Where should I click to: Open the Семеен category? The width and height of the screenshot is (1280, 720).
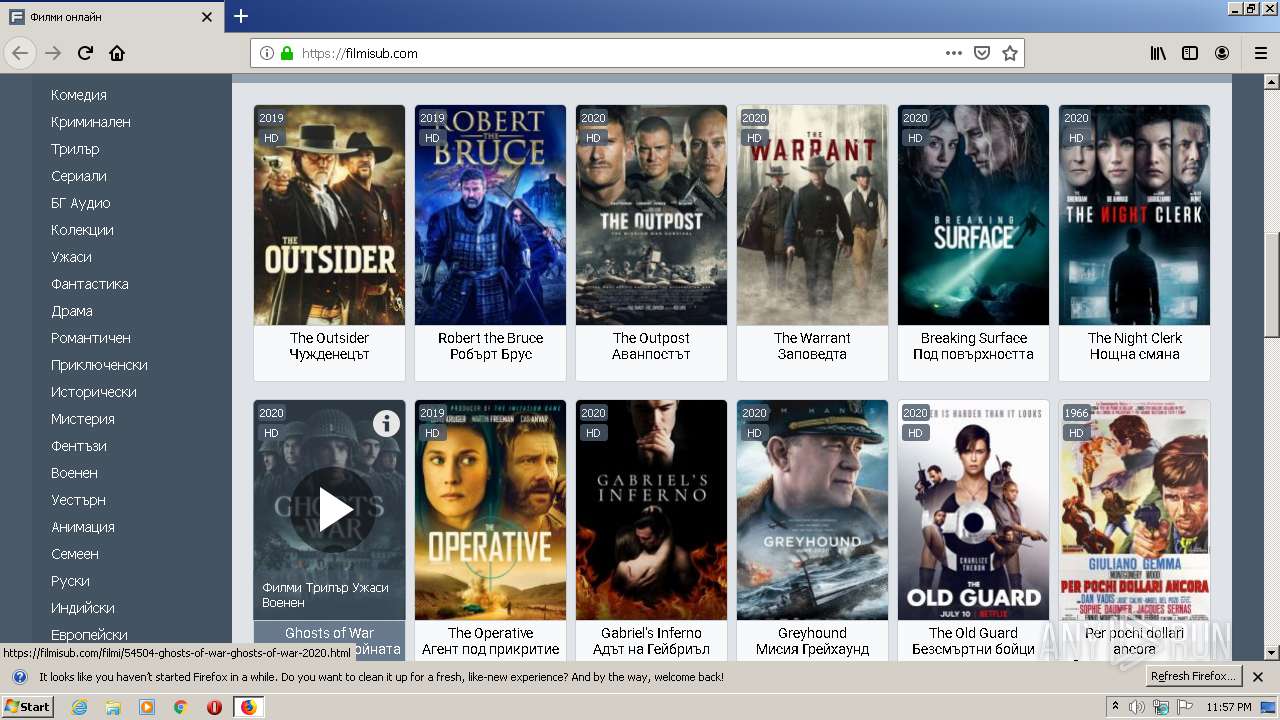[x=75, y=554]
